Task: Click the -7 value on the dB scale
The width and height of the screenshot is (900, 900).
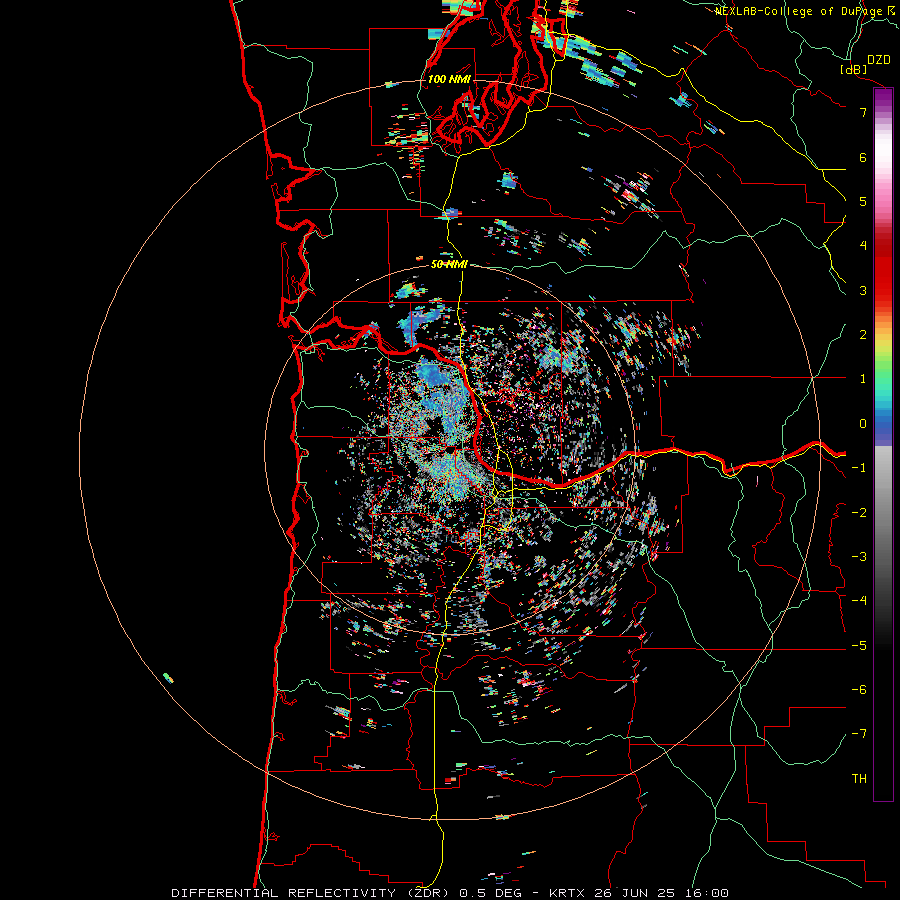Action: (859, 734)
